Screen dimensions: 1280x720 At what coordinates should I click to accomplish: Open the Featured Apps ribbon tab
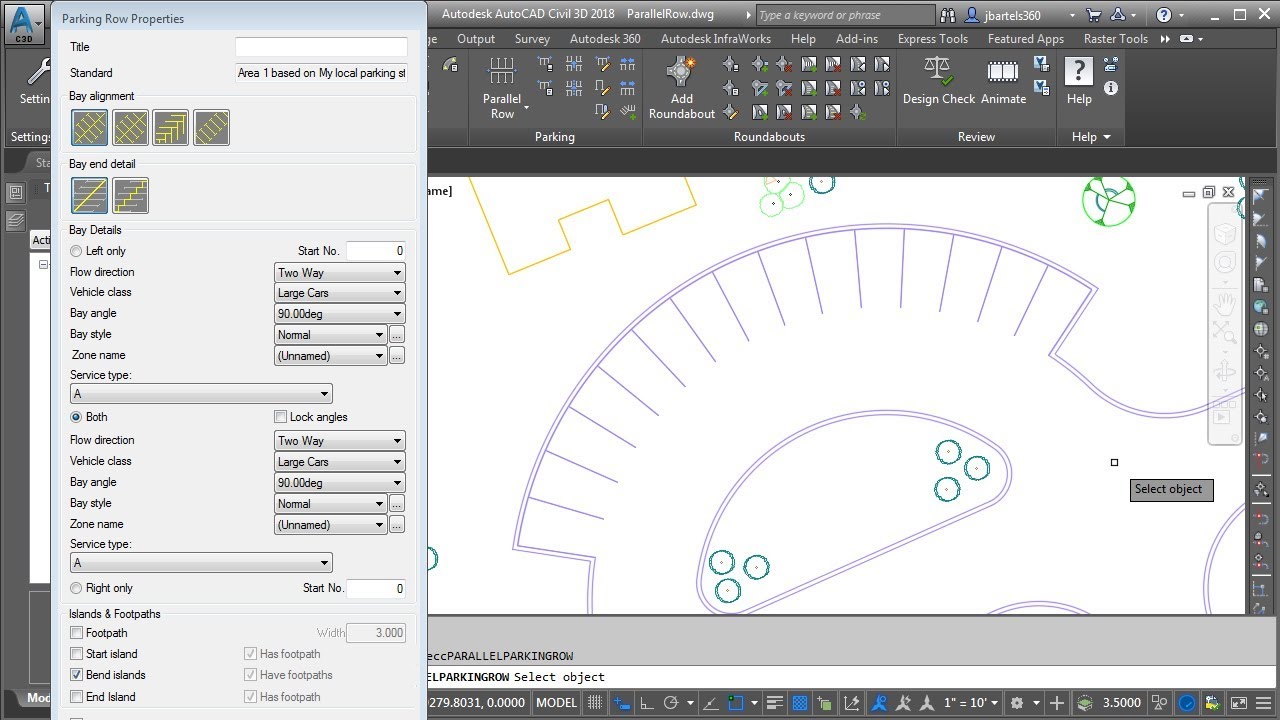[x=1026, y=39]
